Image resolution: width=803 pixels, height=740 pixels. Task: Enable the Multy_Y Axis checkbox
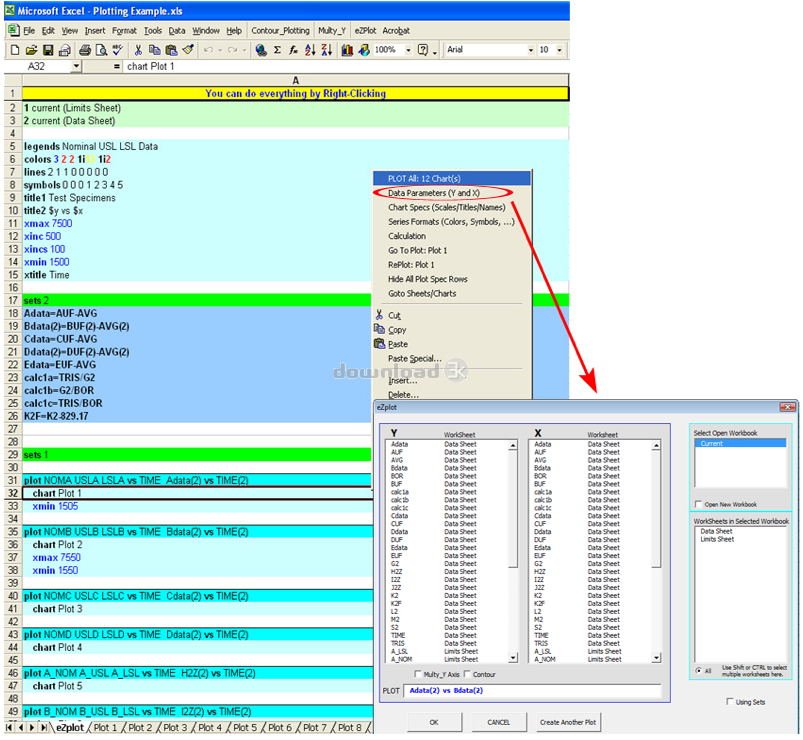(418, 674)
